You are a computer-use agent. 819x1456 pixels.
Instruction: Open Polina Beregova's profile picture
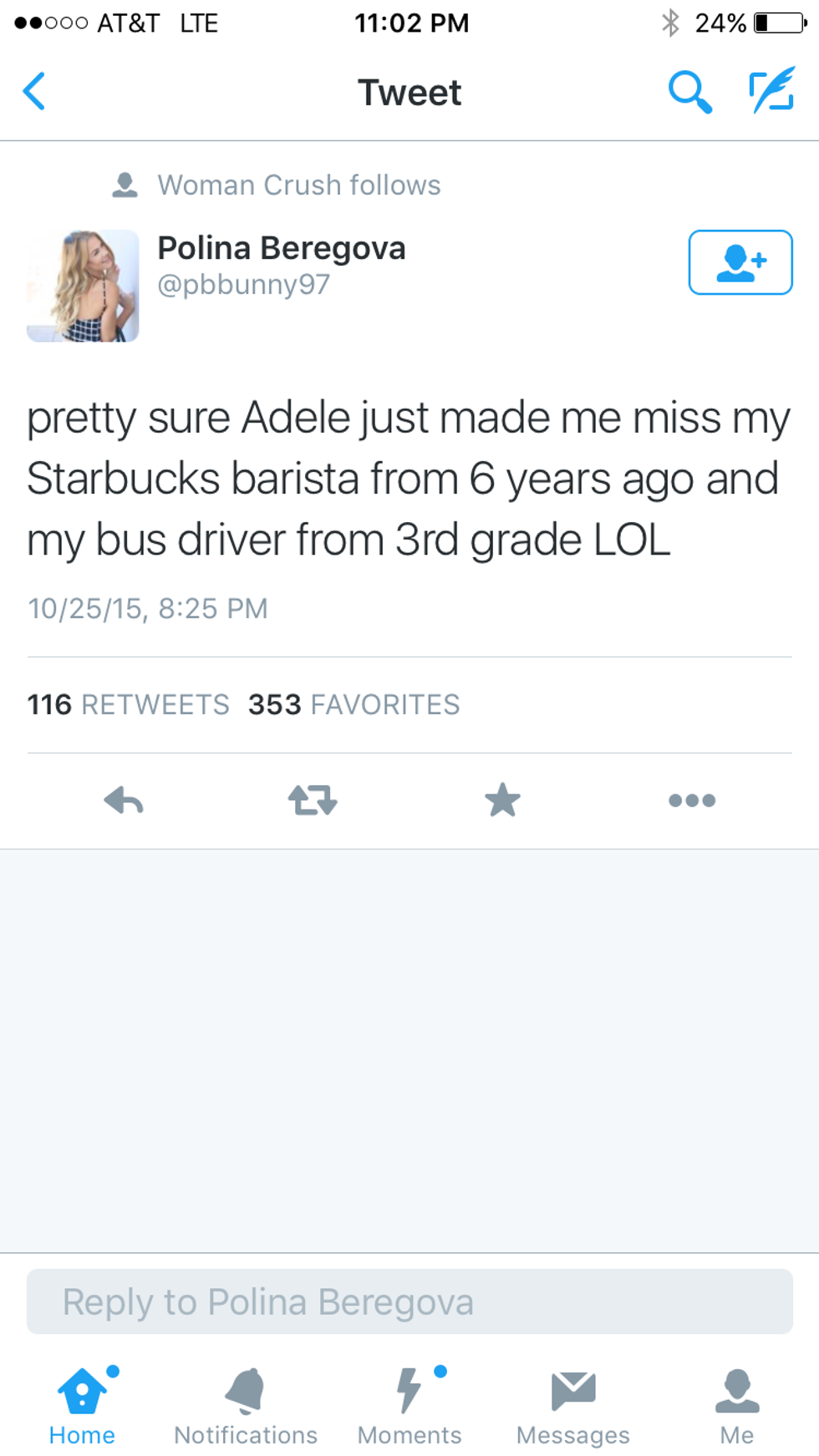coord(83,286)
